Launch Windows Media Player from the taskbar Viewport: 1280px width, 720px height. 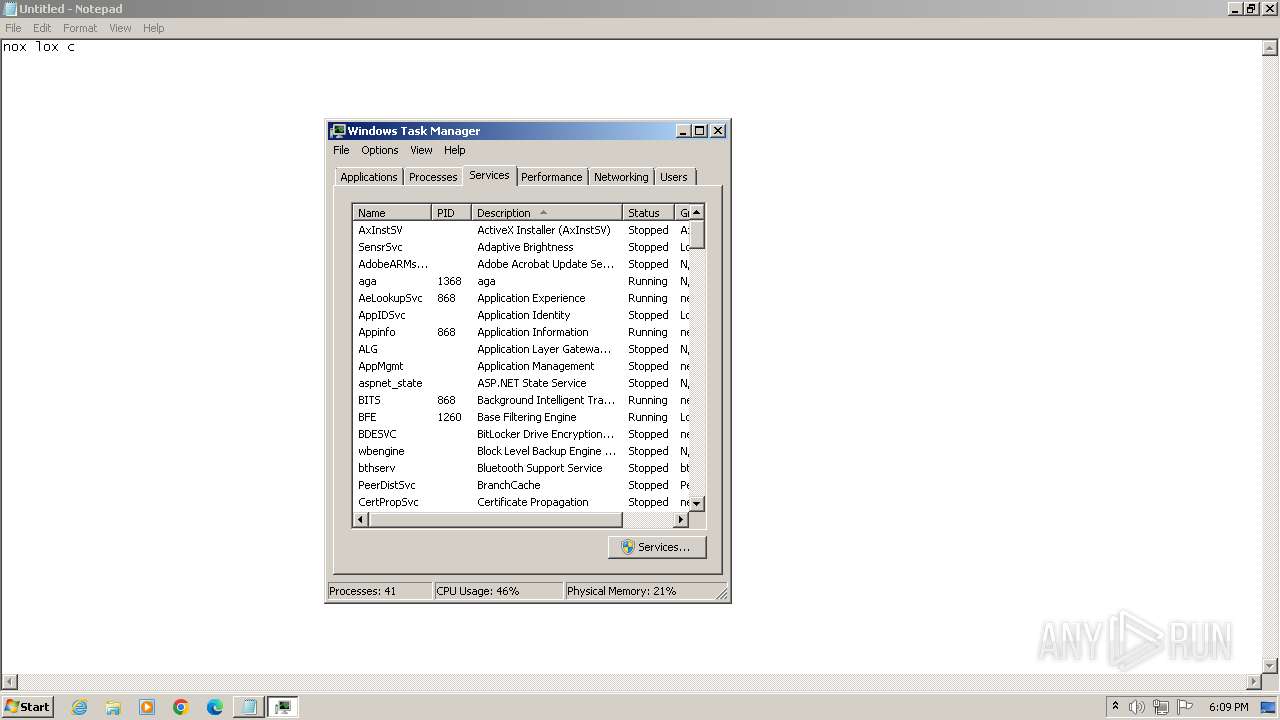pos(147,707)
